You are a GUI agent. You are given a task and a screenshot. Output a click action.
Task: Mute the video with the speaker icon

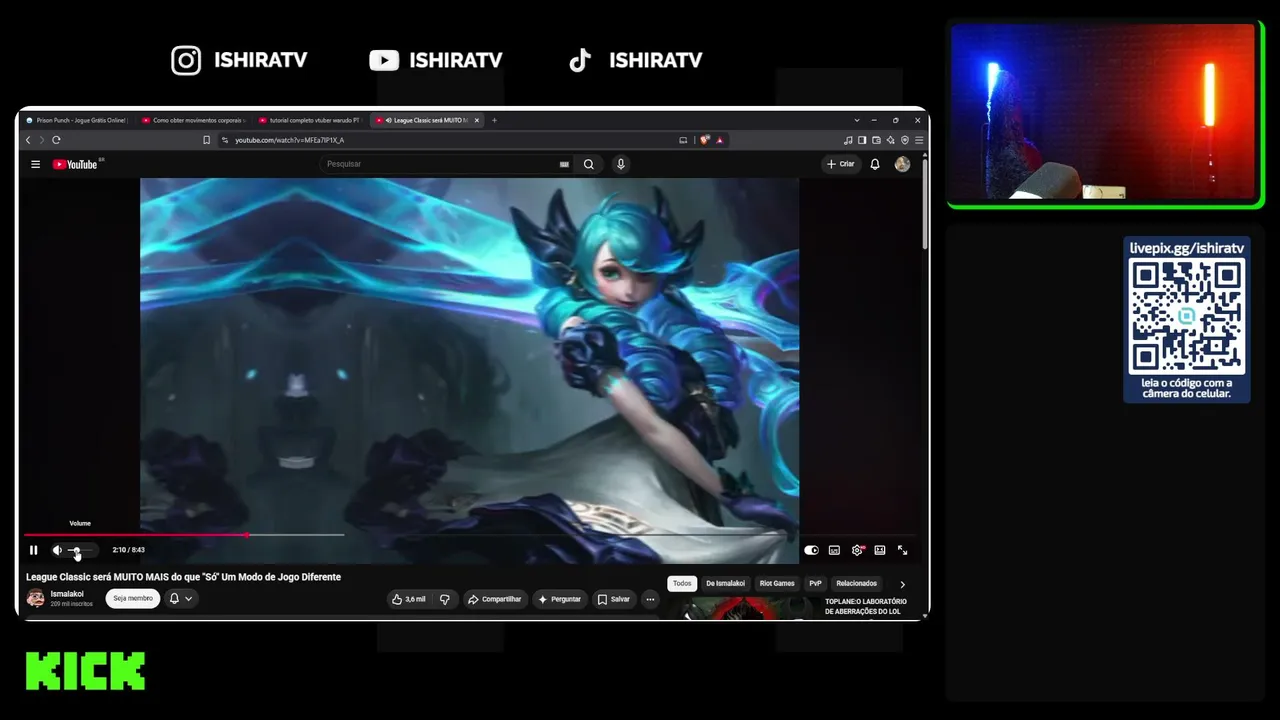pos(57,550)
